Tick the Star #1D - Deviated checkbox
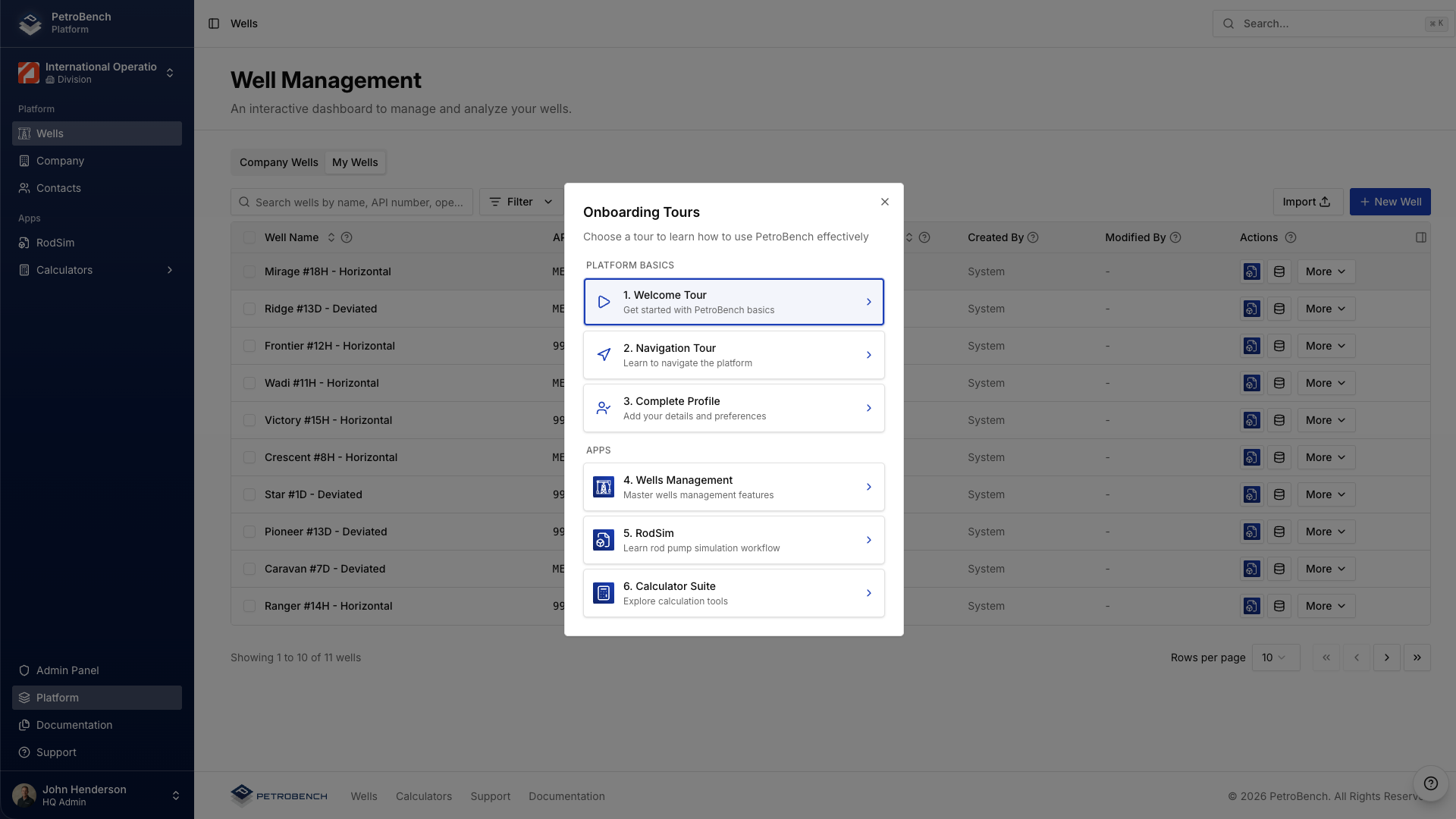 click(249, 494)
